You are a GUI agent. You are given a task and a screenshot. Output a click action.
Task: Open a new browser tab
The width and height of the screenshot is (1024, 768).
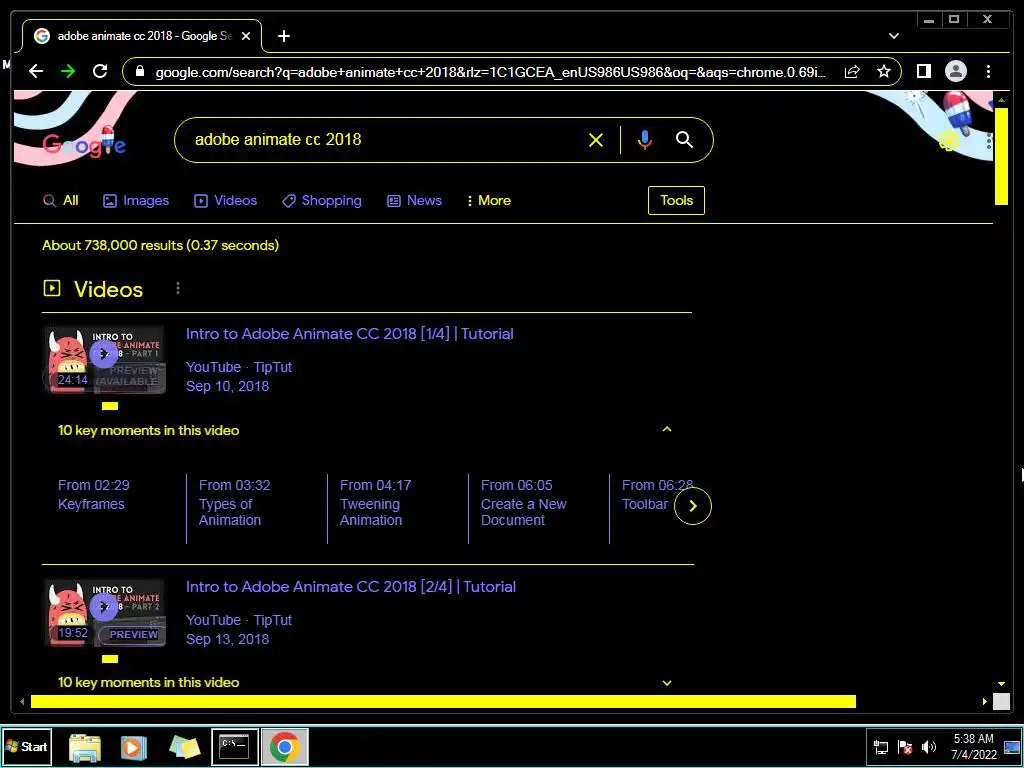283,36
